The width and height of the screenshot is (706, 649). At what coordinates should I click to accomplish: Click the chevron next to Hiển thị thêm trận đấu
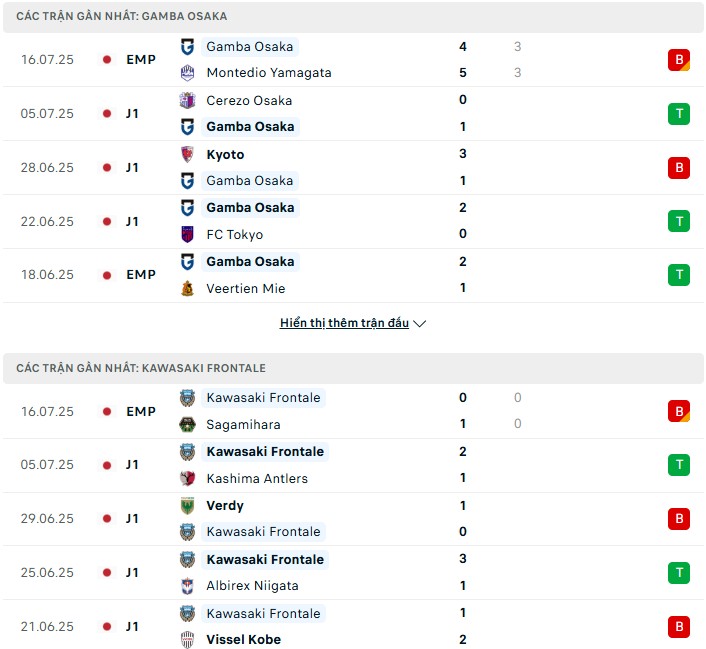420,324
